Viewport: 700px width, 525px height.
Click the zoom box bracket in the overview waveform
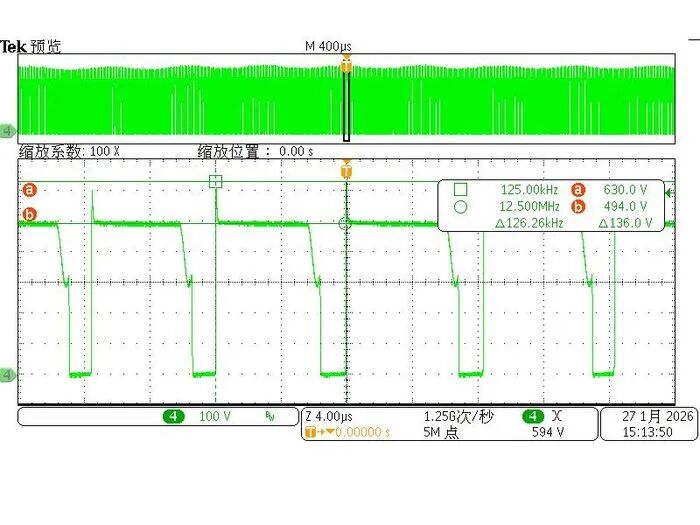point(346,105)
